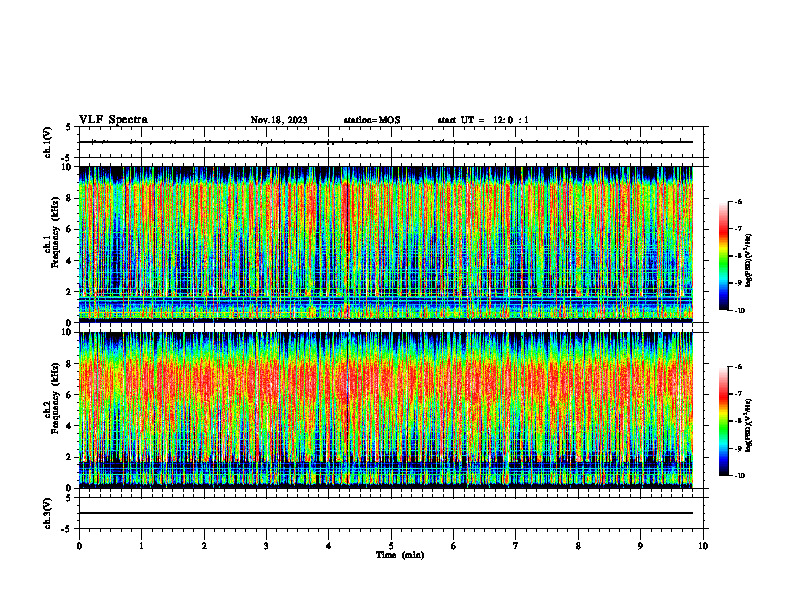Click the "0" tick on Time axis
Screen dimensions: 792x612
tap(79, 546)
